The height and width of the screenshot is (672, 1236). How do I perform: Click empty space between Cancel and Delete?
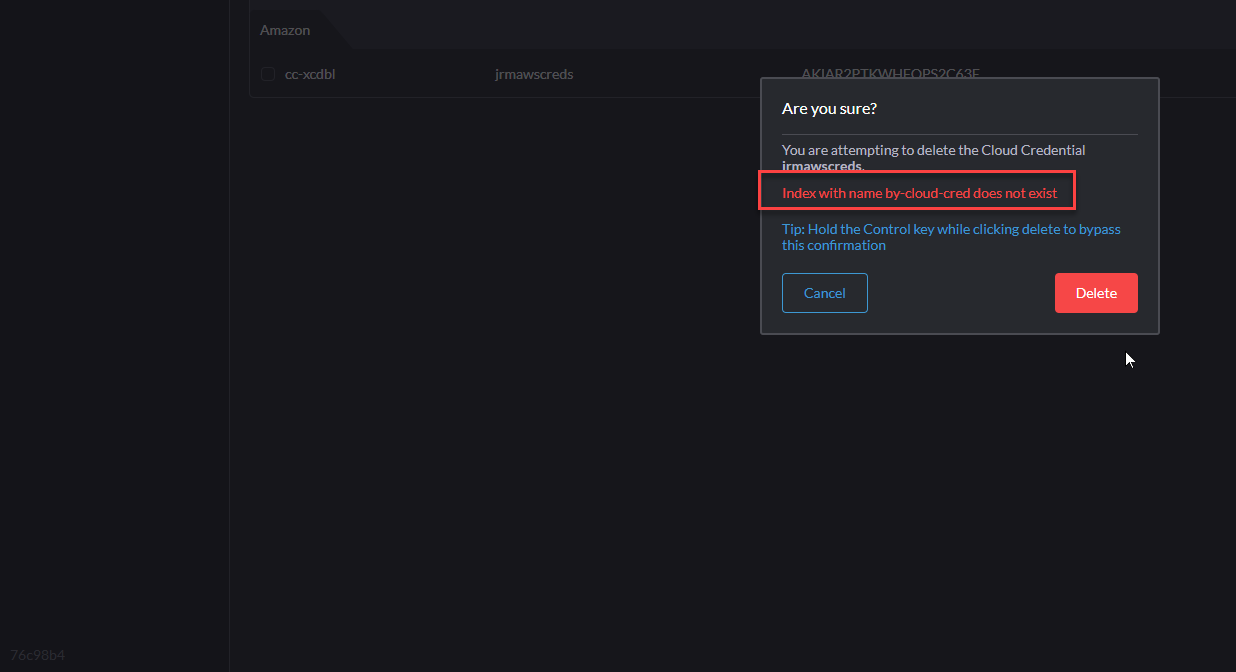click(x=960, y=293)
